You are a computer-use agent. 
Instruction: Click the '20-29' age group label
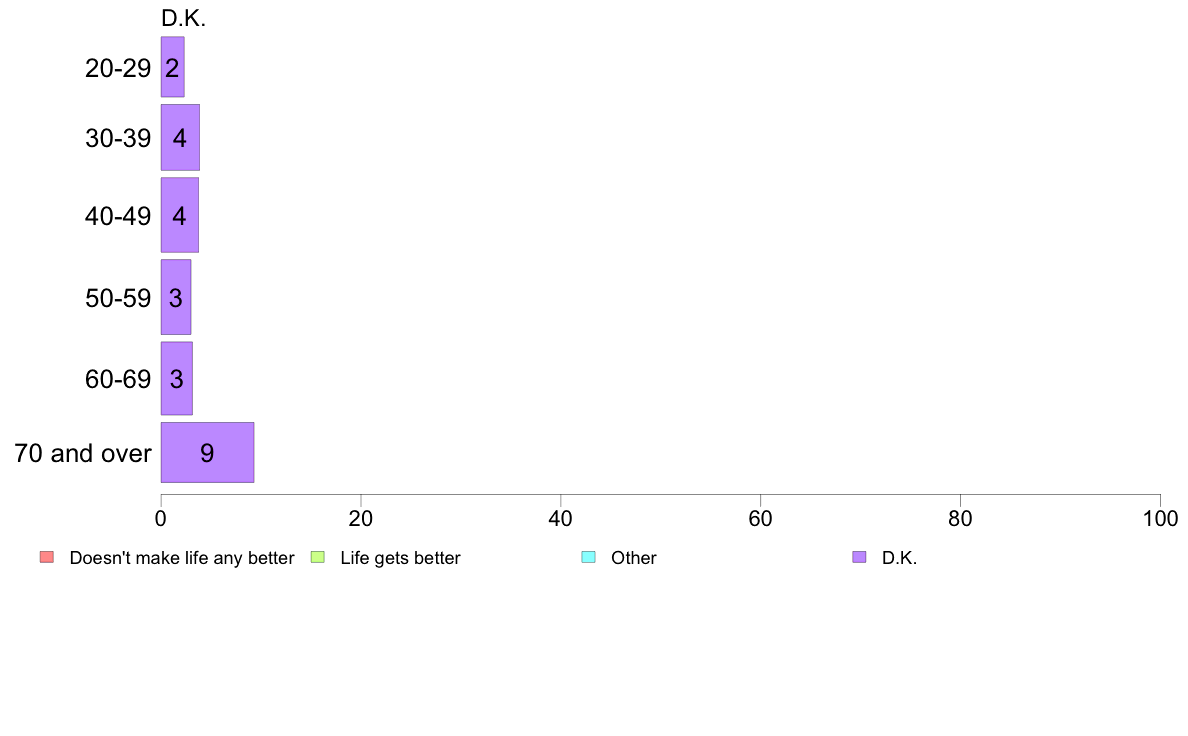[118, 68]
